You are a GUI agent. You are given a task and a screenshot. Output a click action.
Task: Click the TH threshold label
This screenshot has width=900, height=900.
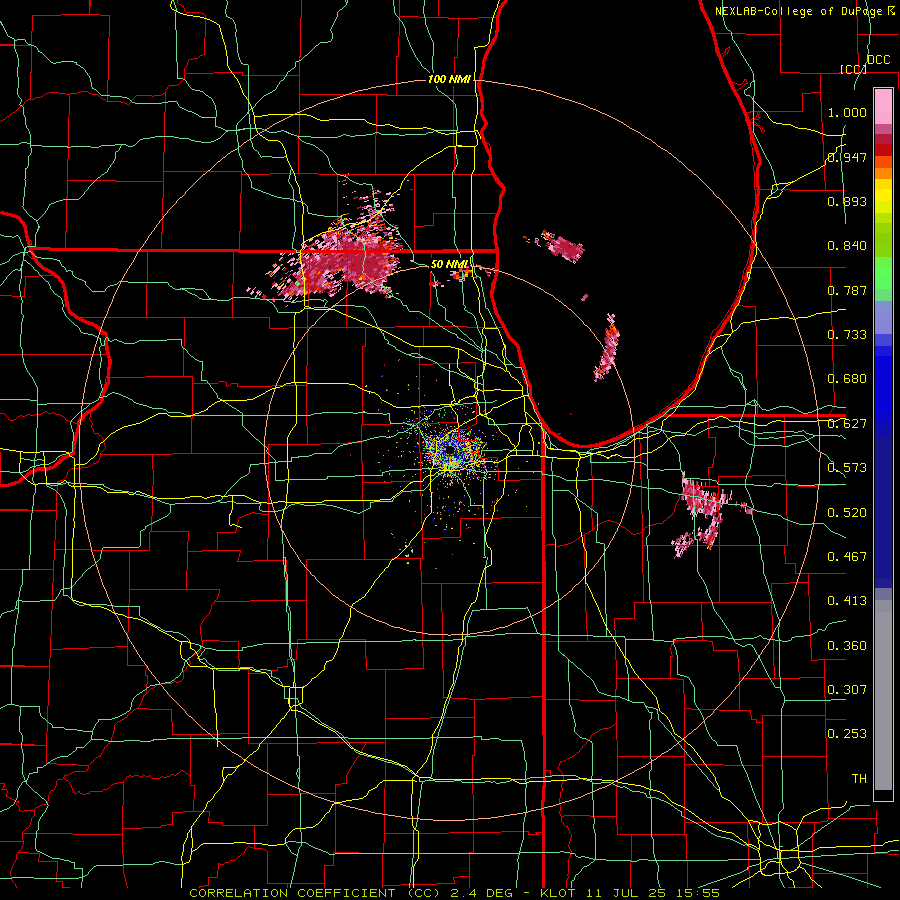pyautogui.click(x=859, y=779)
